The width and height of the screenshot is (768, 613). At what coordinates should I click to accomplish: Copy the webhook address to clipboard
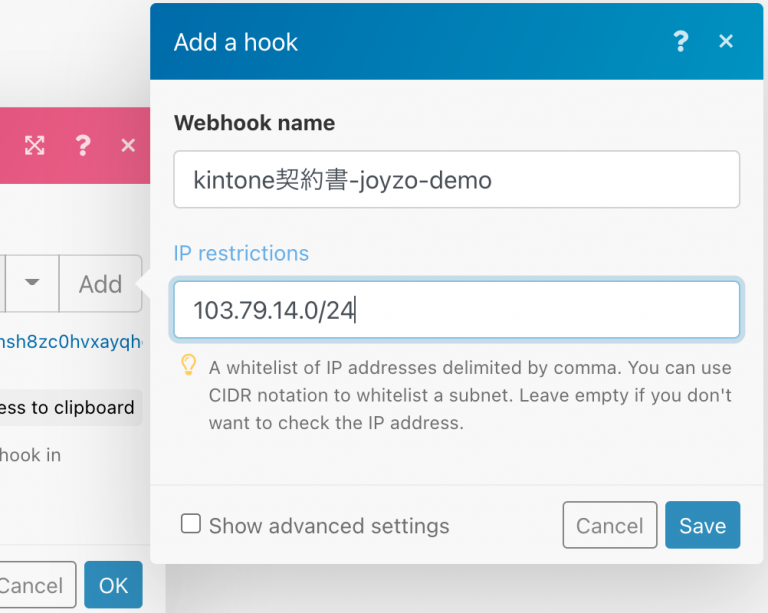pos(68,407)
